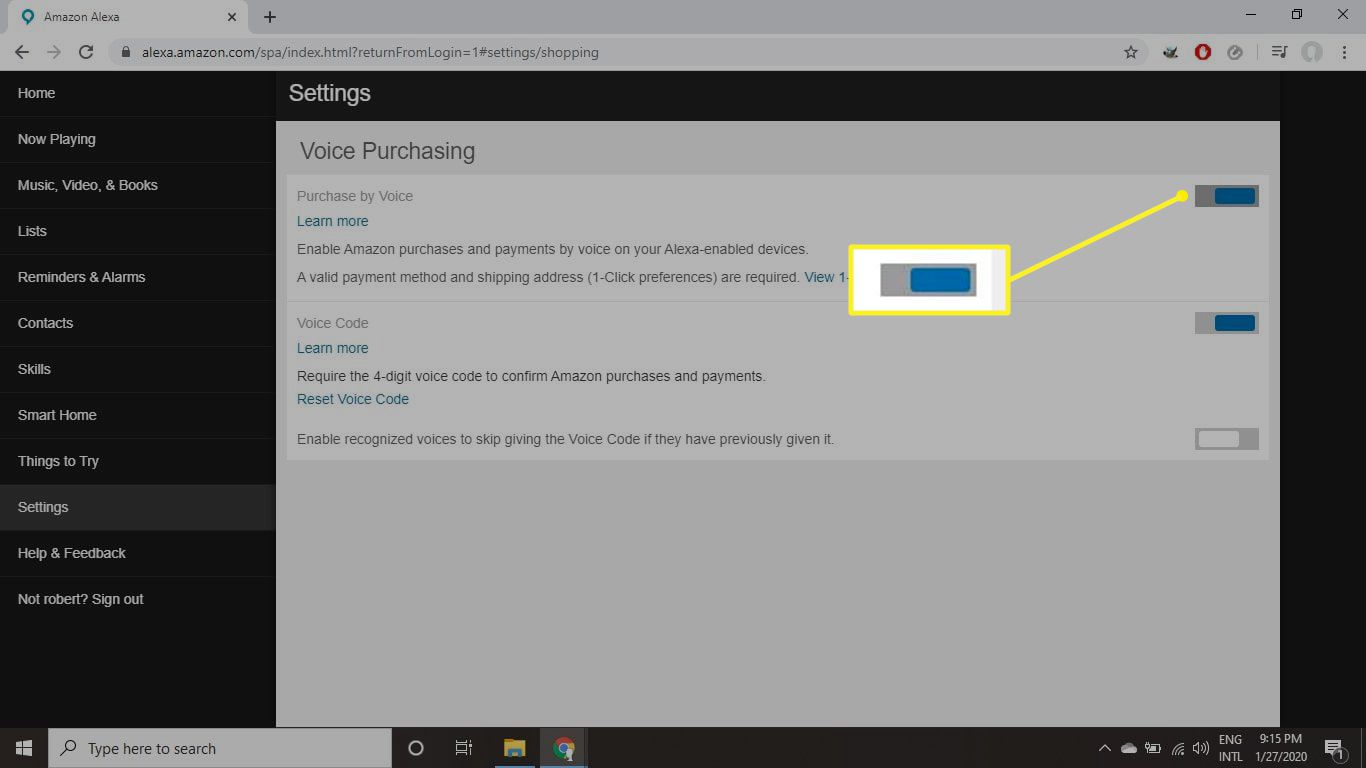The height and width of the screenshot is (768, 1366).
Task: Click the gray circular extension icon
Action: click(x=1235, y=52)
